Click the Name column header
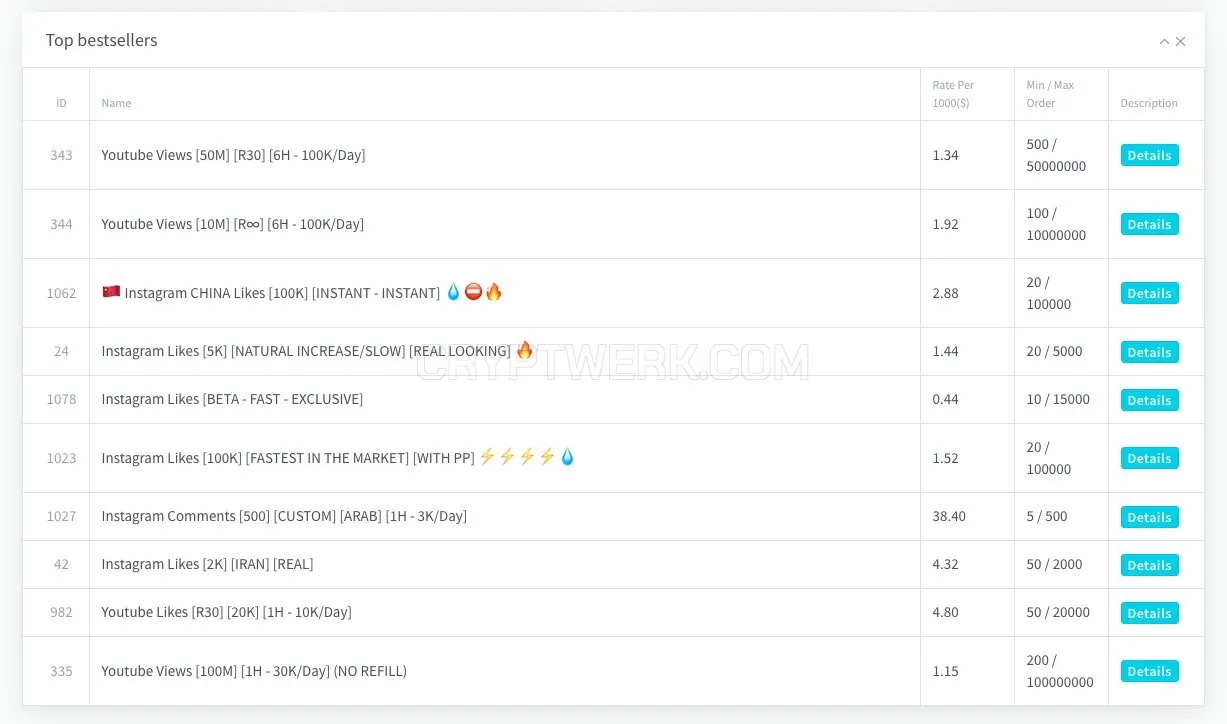The width and height of the screenshot is (1227, 724). pos(116,103)
